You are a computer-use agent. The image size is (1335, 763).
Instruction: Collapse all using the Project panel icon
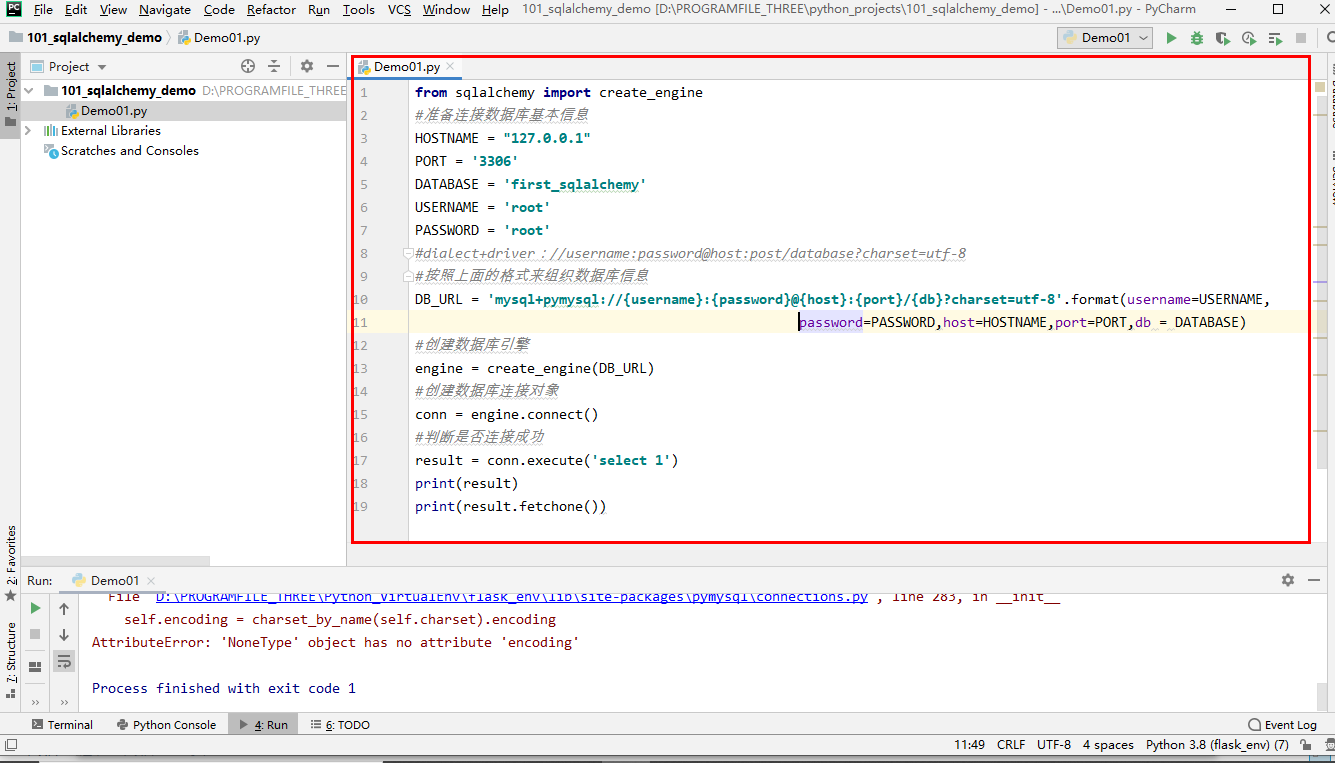pyautogui.click(x=274, y=66)
